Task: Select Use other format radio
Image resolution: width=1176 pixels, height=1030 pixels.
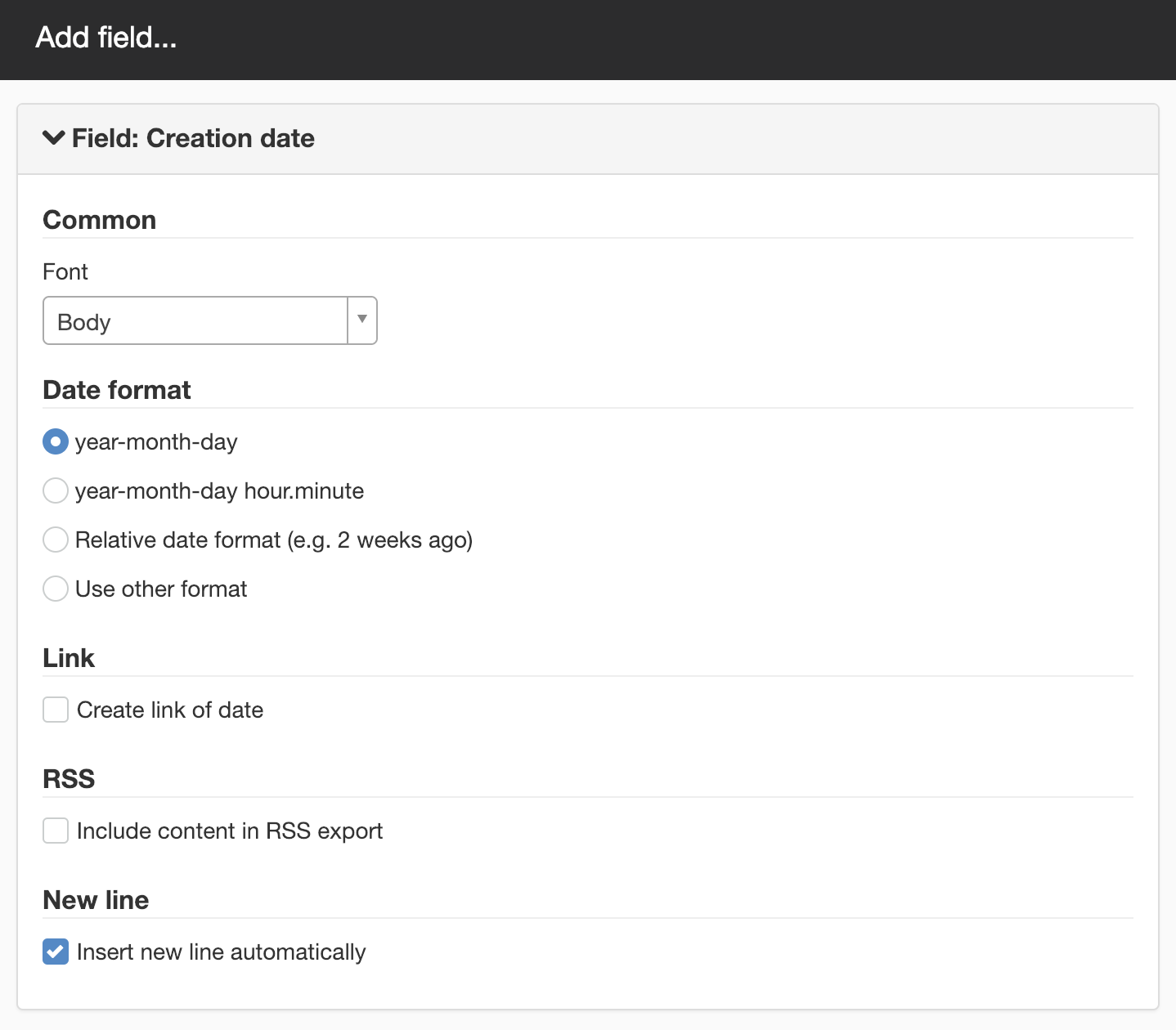Action: (x=55, y=589)
